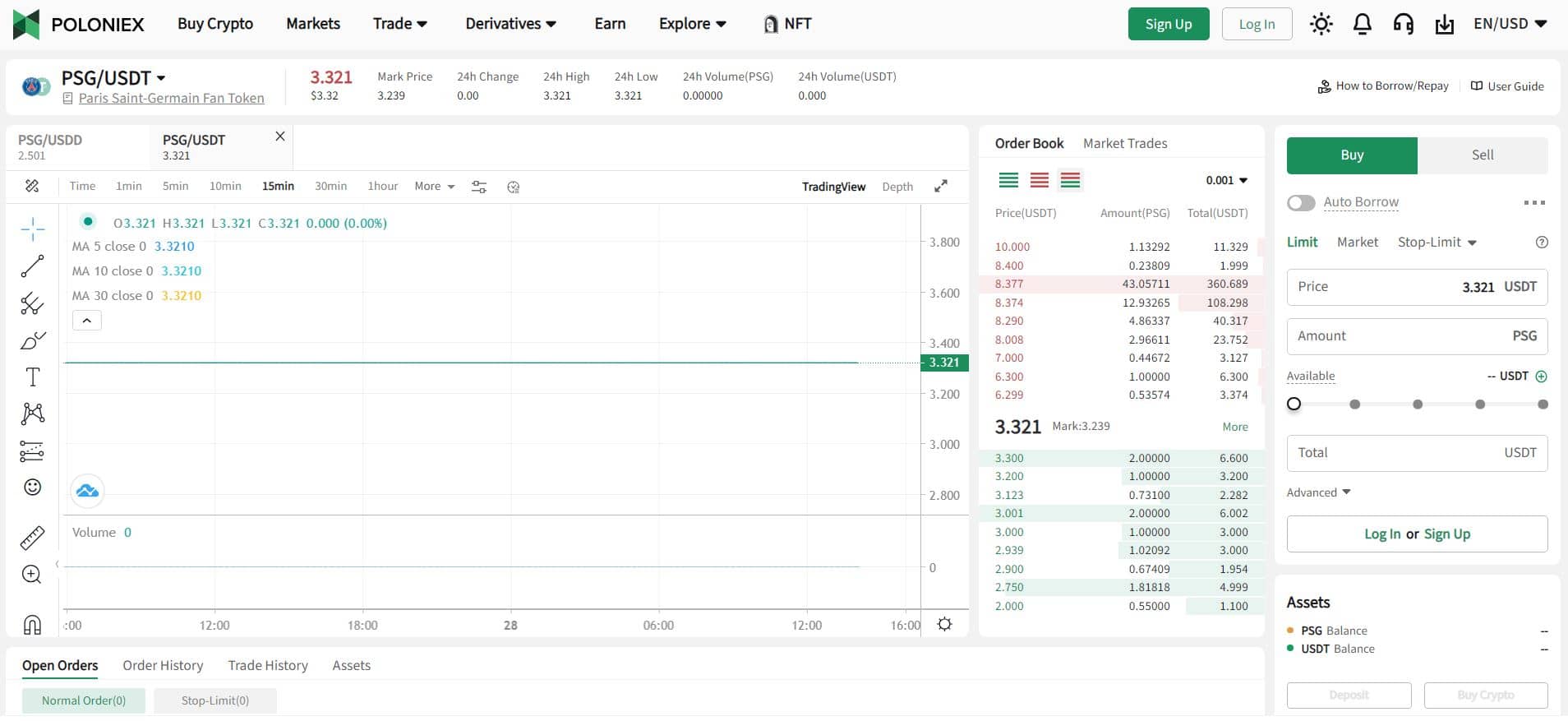This screenshot has height=721, width=1568.
Task: Open the User Guide link
Action: 1507,86
